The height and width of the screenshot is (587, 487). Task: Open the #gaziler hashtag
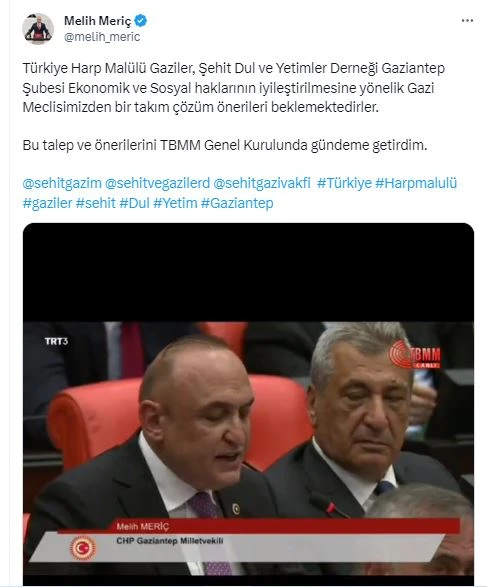pyautogui.click(x=47, y=203)
